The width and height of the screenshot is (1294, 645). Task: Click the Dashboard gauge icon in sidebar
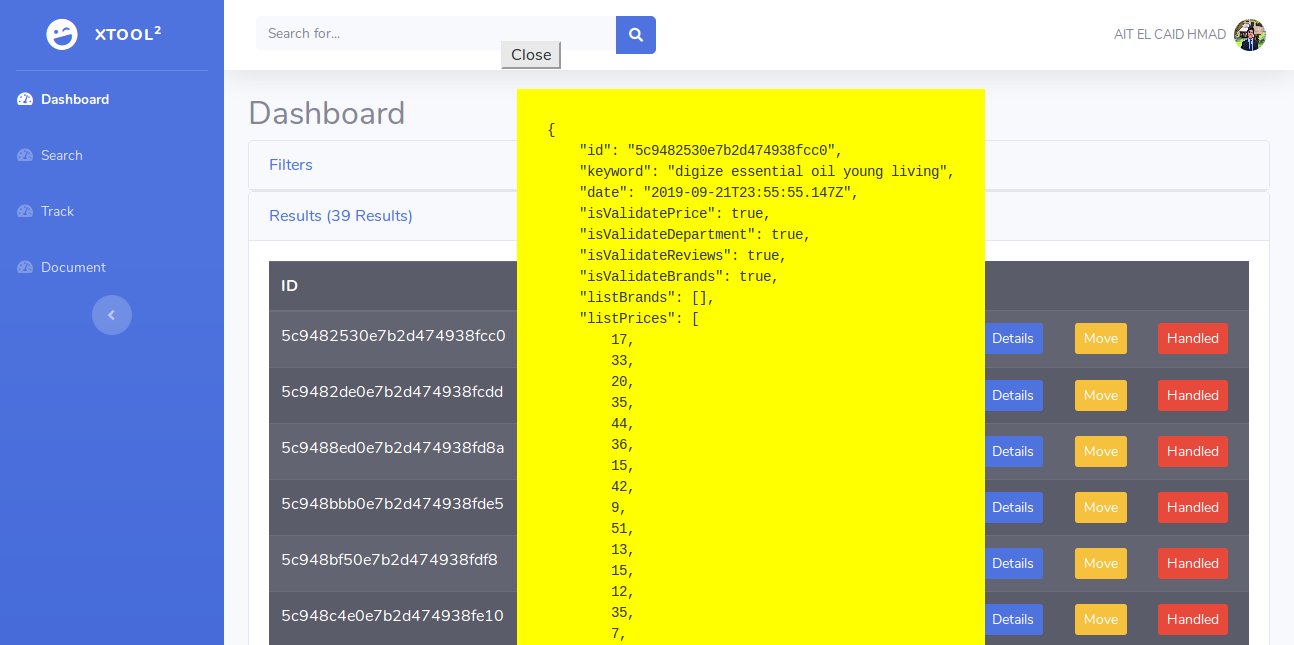click(25, 99)
